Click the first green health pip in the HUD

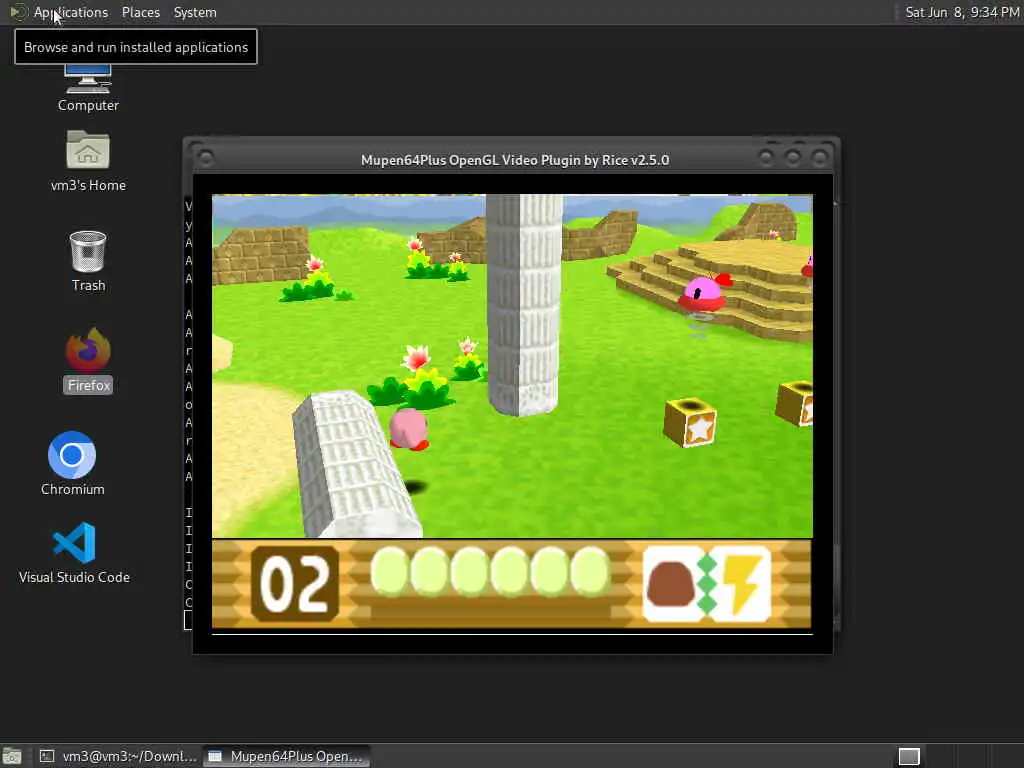click(x=390, y=571)
